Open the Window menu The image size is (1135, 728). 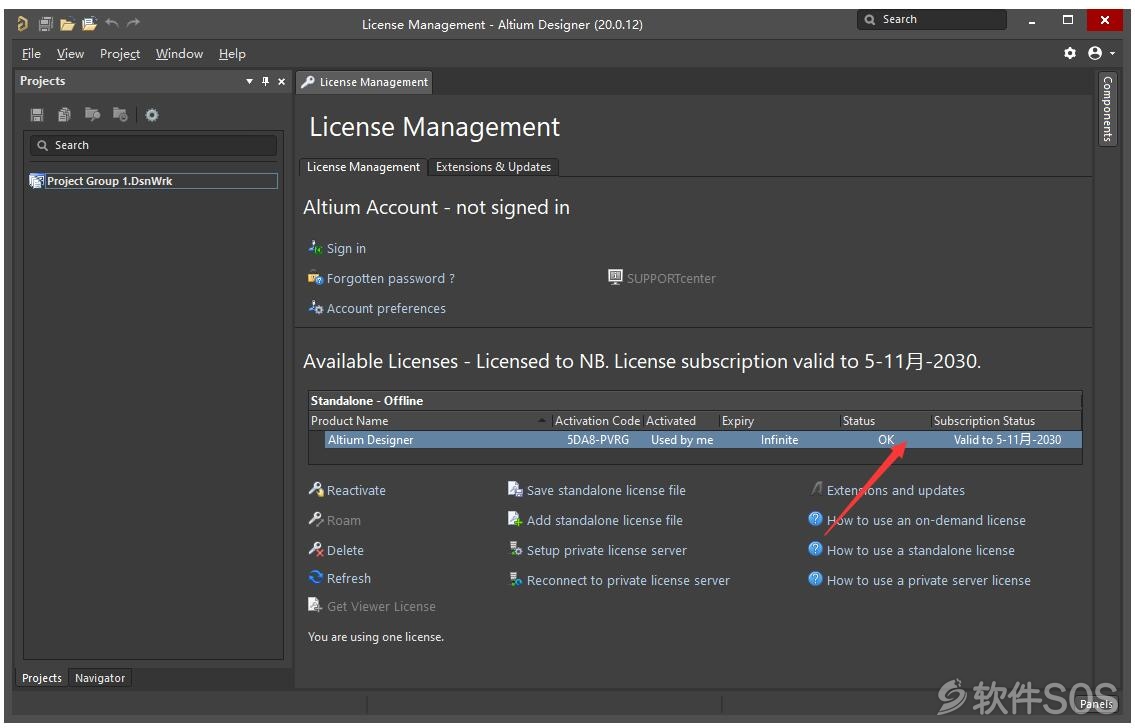(179, 54)
